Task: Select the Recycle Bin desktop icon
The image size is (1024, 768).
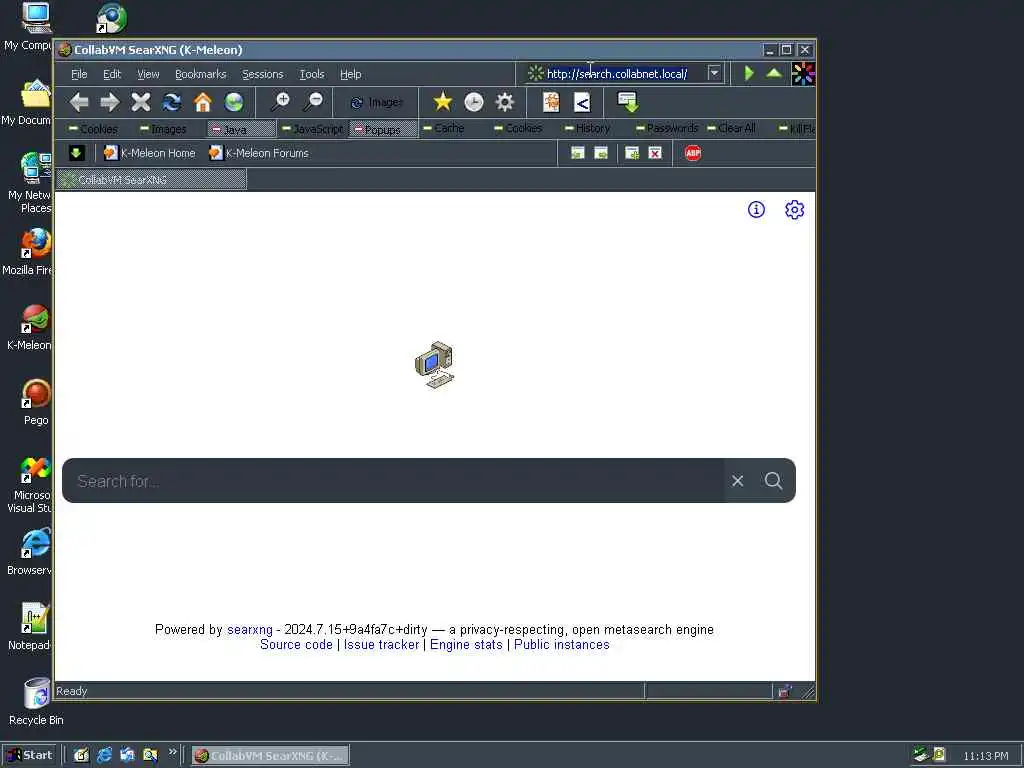Action: pyautogui.click(x=36, y=702)
